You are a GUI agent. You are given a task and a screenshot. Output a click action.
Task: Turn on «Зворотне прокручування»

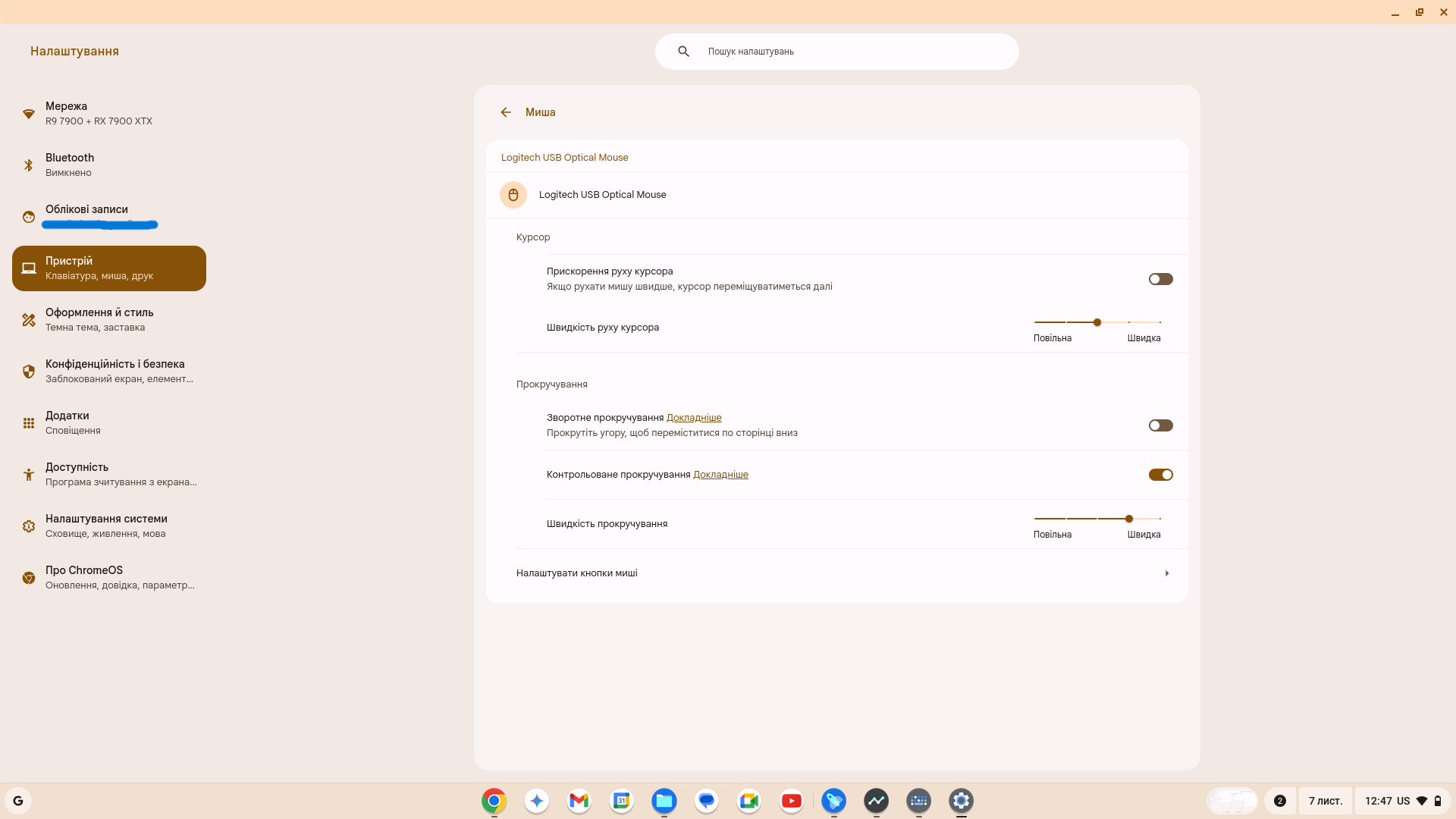tap(1160, 425)
